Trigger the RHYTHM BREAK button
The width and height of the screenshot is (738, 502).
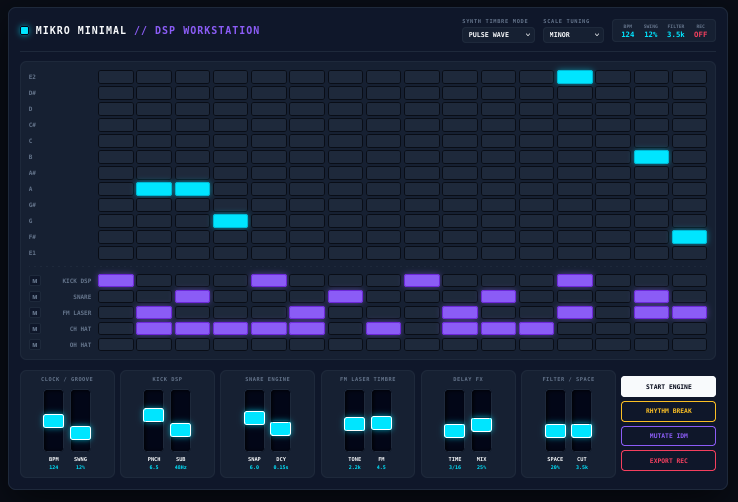(x=668, y=411)
